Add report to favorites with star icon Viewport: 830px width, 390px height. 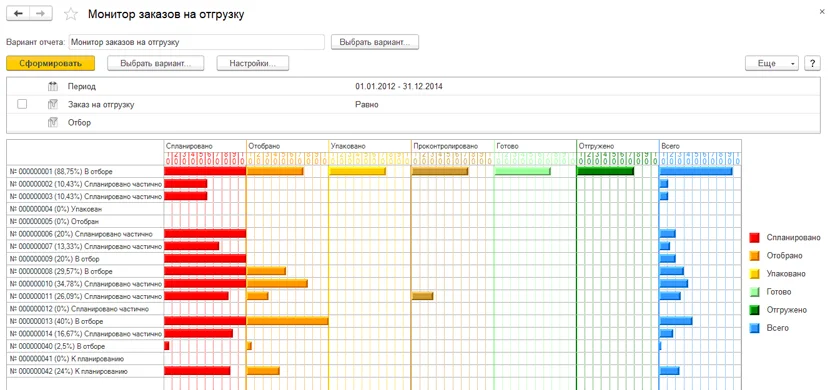[70, 14]
